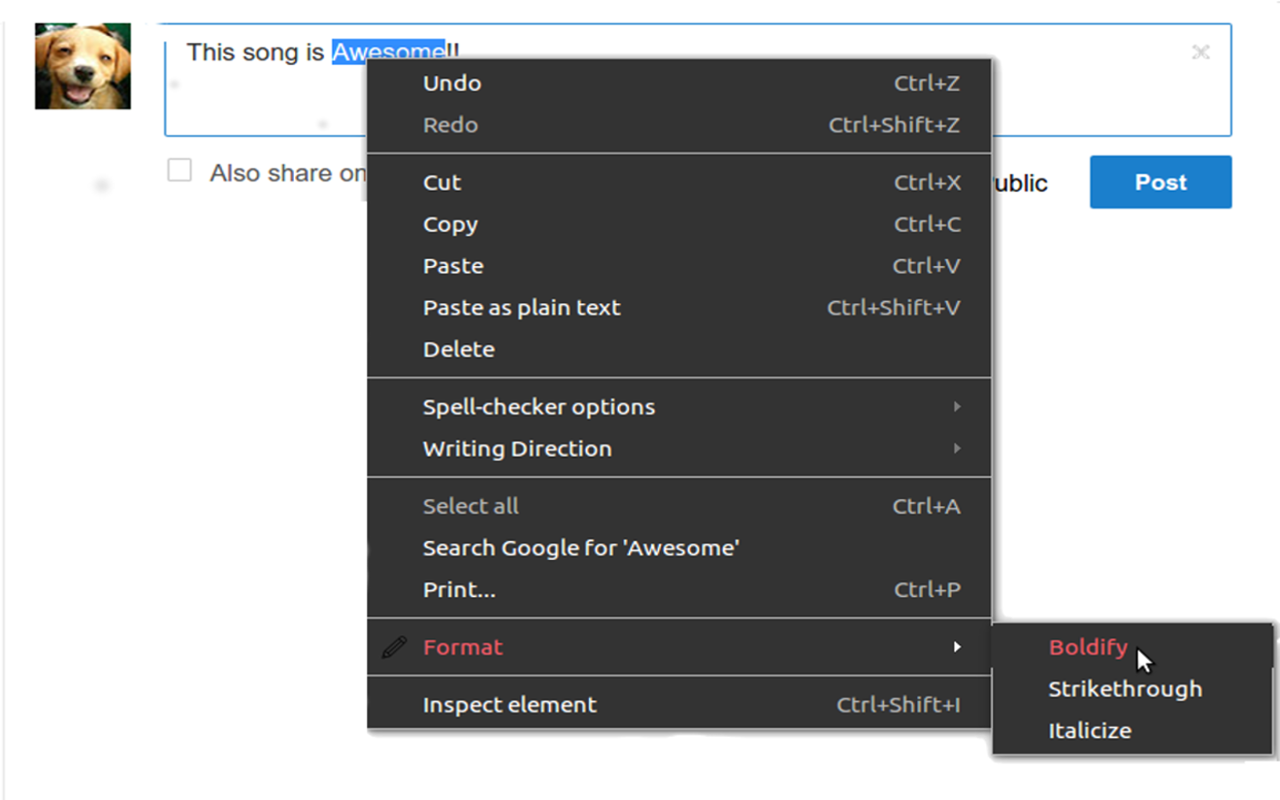Screen dimensions: 1280x800
Task: Expand the Spell-checker options submenu arrow
Action: (957, 407)
